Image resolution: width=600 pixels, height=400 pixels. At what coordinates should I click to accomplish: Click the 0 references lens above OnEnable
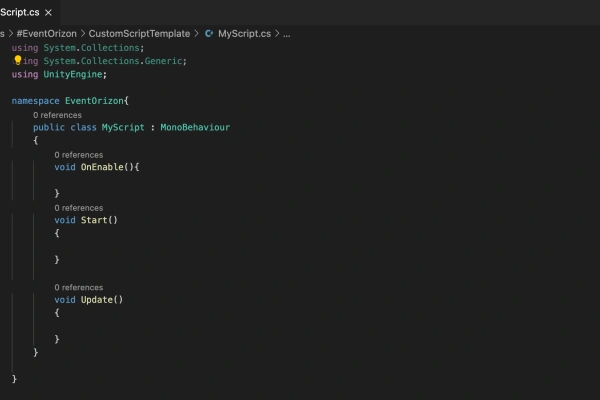point(79,155)
